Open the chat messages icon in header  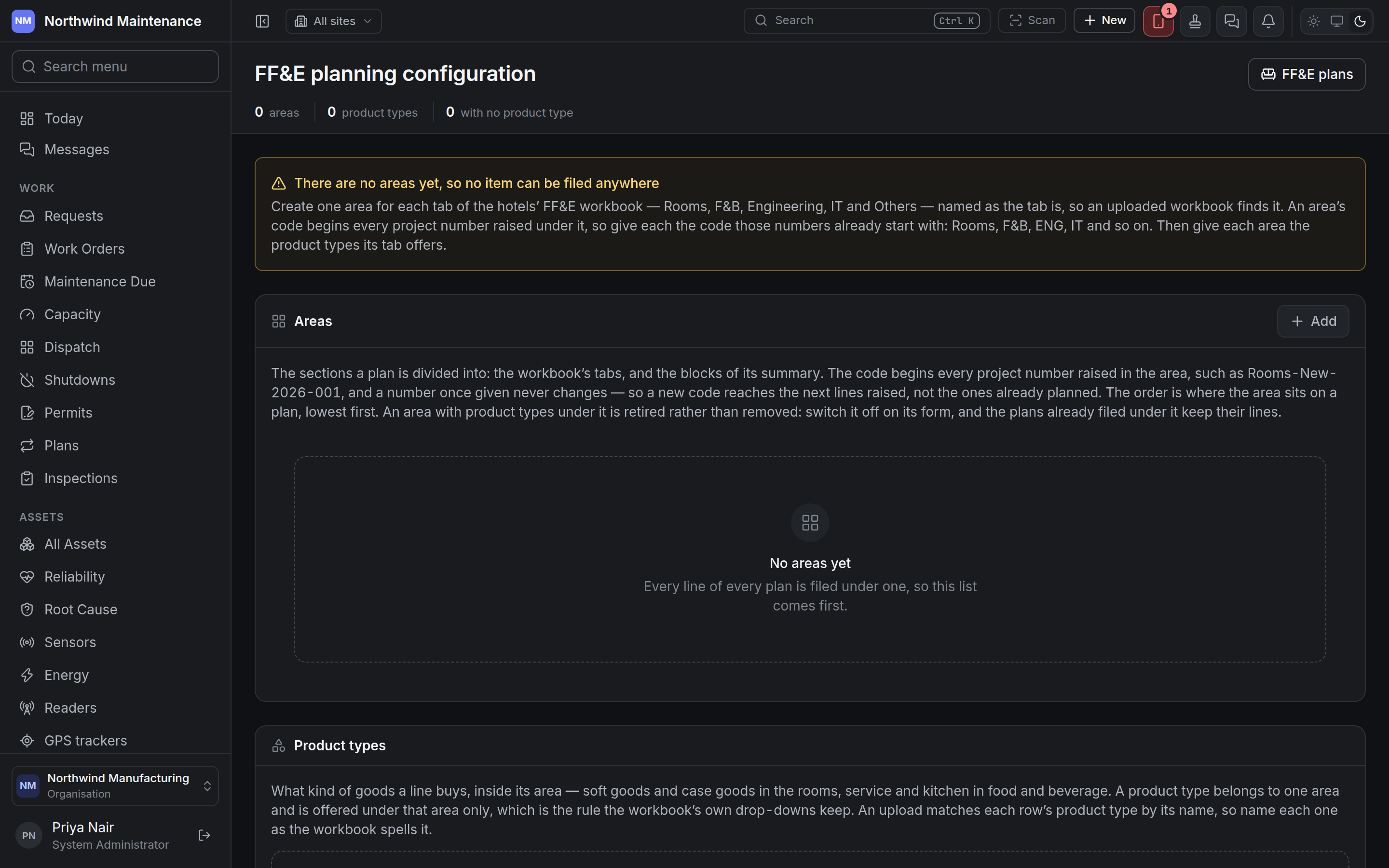coord(1231,21)
